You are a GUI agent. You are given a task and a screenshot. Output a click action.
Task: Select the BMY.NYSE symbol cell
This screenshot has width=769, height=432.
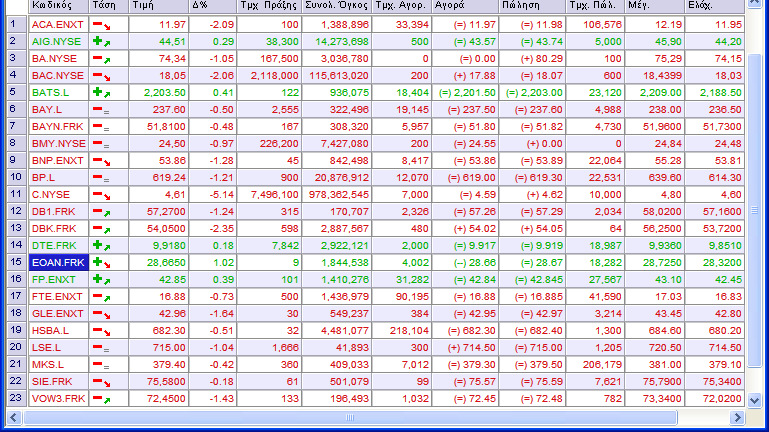(x=59, y=144)
